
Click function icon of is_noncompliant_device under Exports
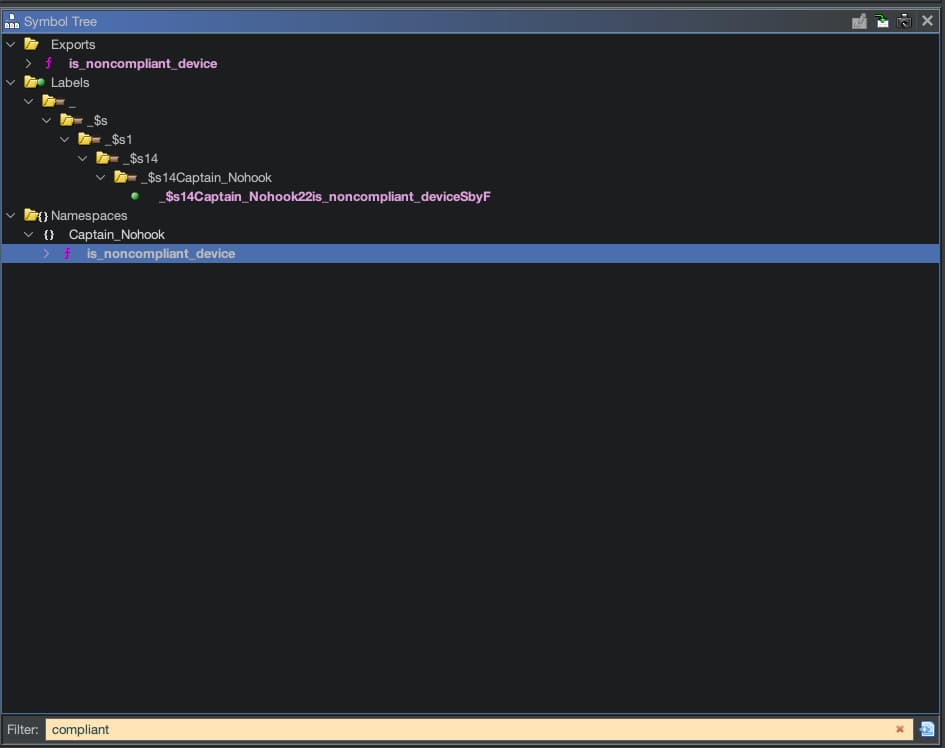click(49, 63)
